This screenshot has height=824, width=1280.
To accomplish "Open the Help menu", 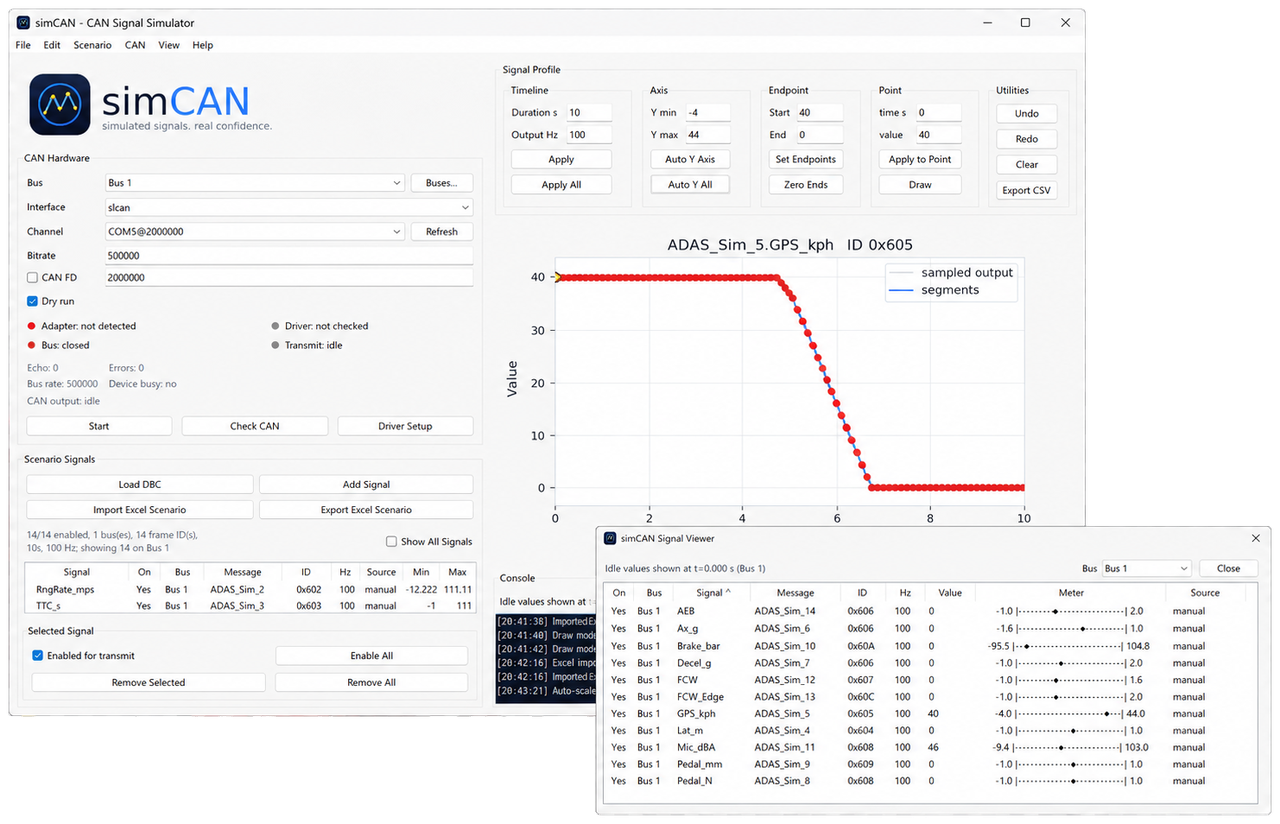I will tap(203, 45).
